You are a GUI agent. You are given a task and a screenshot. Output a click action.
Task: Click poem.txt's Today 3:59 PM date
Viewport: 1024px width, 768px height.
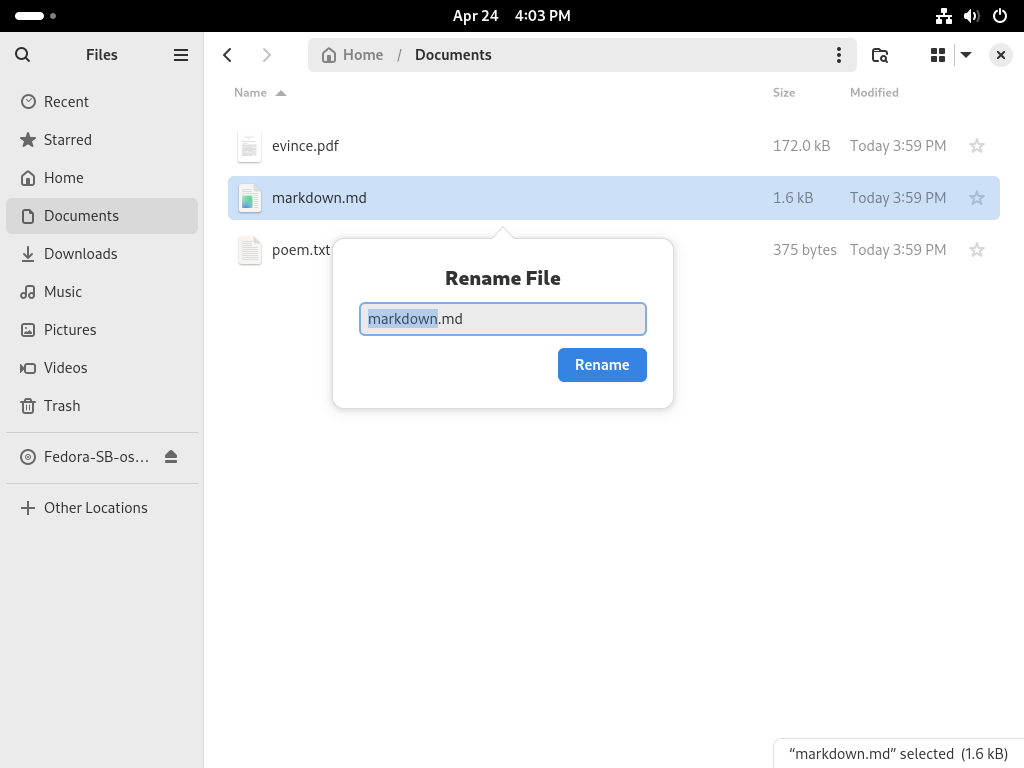pyautogui.click(x=897, y=250)
